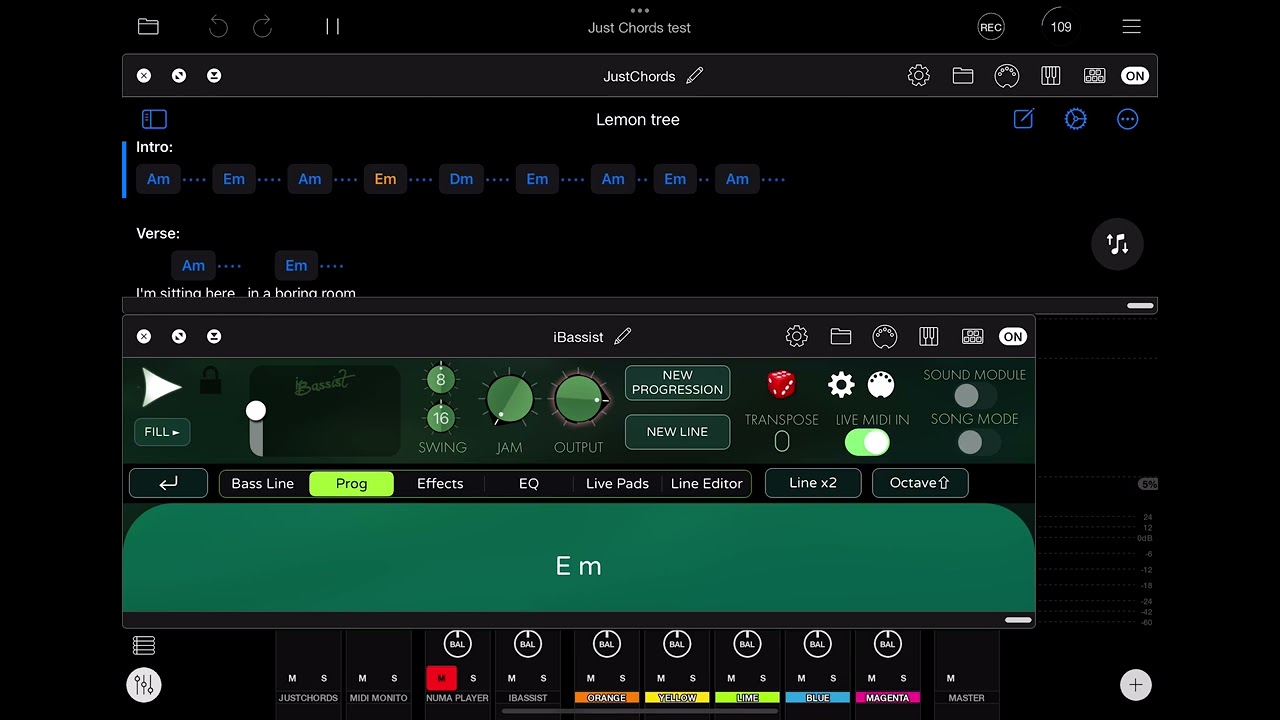Viewport: 1280px width, 720px height.
Task: Trigger the FILL button
Action: 162,432
